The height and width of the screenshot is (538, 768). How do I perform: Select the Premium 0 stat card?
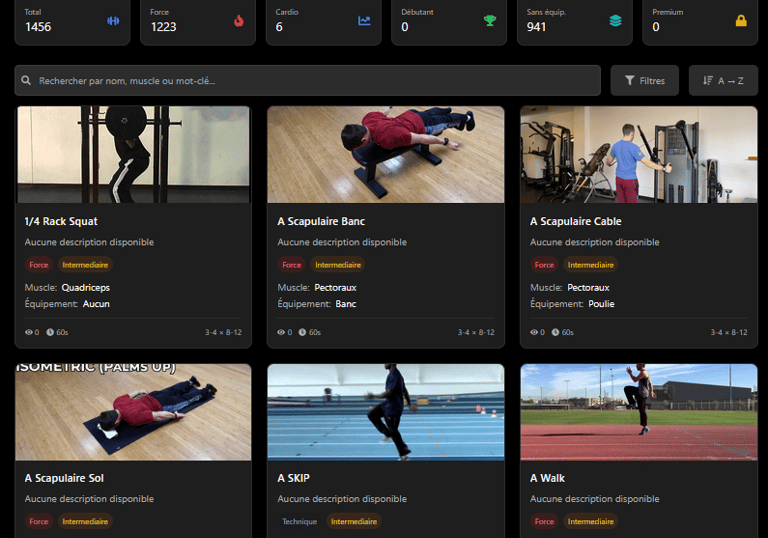(700, 22)
